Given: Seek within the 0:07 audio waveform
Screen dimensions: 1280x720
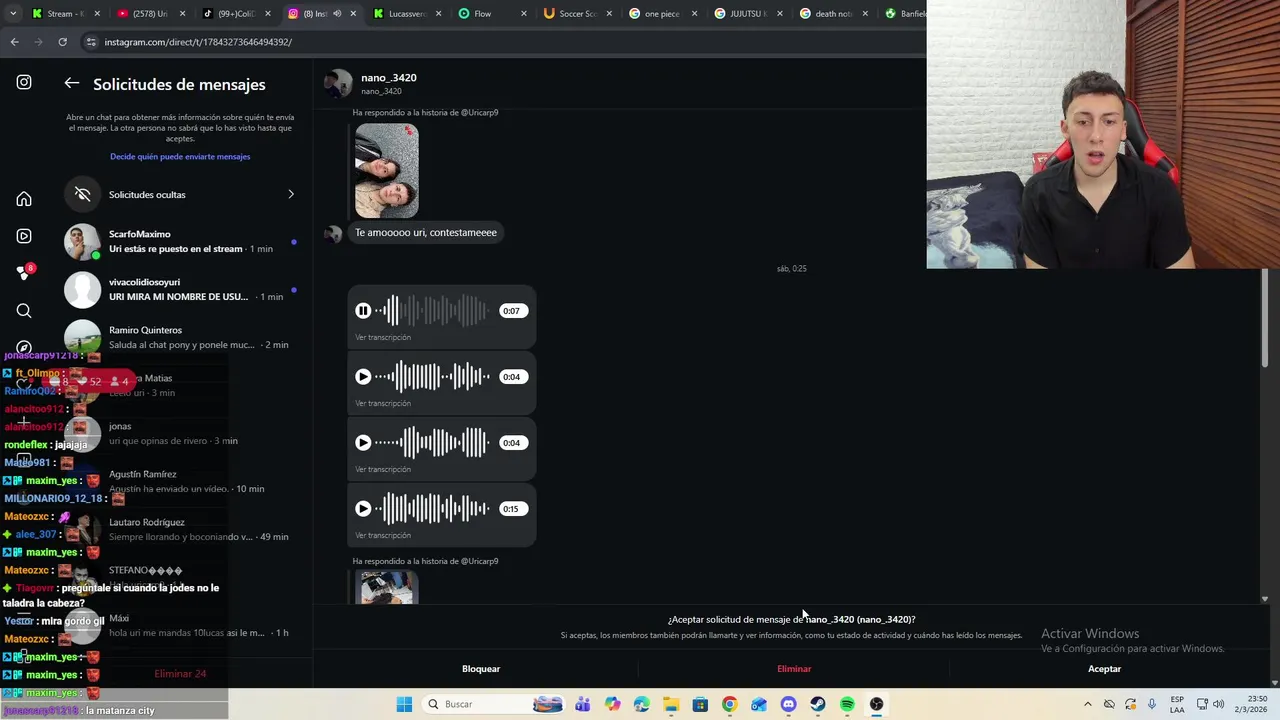Looking at the screenshot, I should (433, 311).
